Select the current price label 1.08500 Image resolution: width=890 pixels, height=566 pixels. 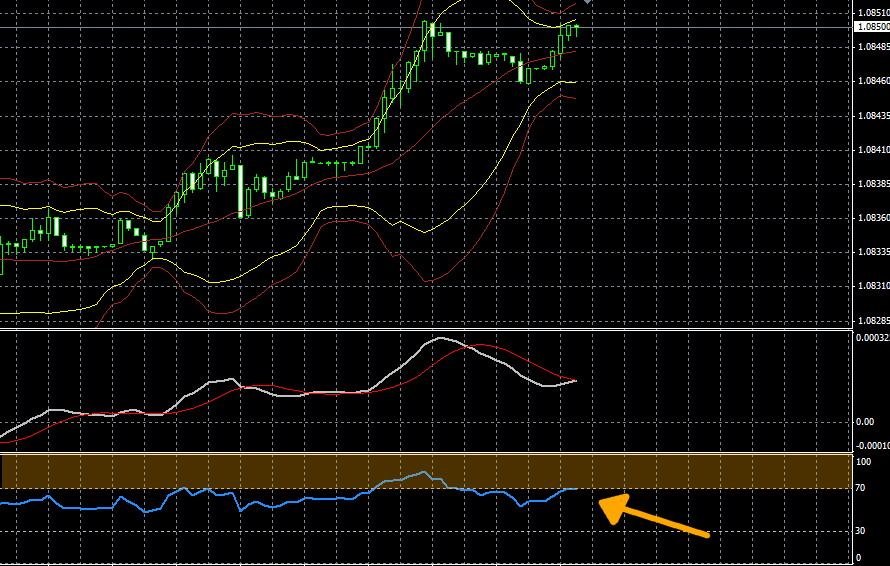[872, 27]
